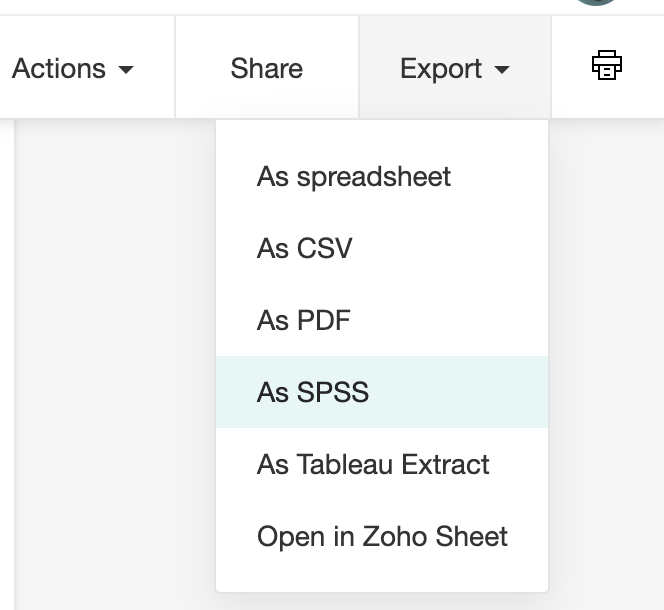The height and width of the screenshot is (610, 664).
Task: Click the Actions text label
Action: pyautogui.click(x=59, y=68)
